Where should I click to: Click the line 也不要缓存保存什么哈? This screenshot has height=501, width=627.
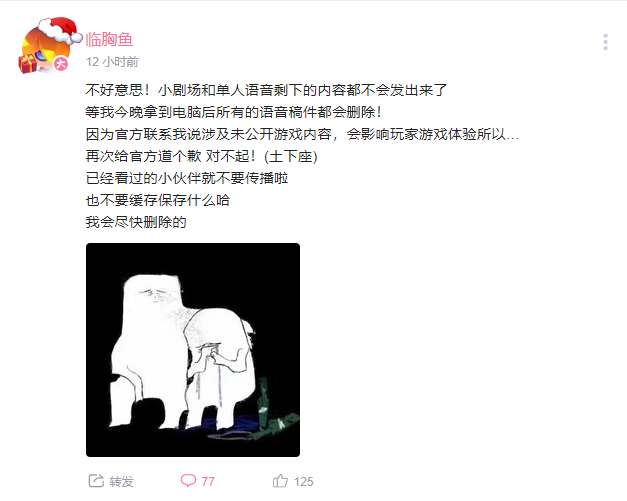pyautogui.click(x=158, y=200)
